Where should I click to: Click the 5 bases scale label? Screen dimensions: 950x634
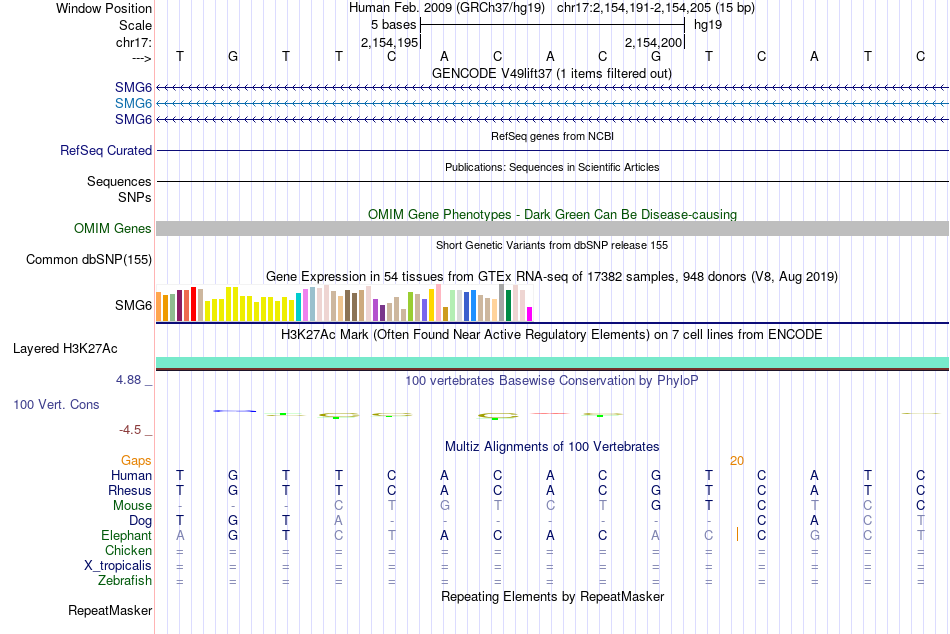[x=394, y=25]
